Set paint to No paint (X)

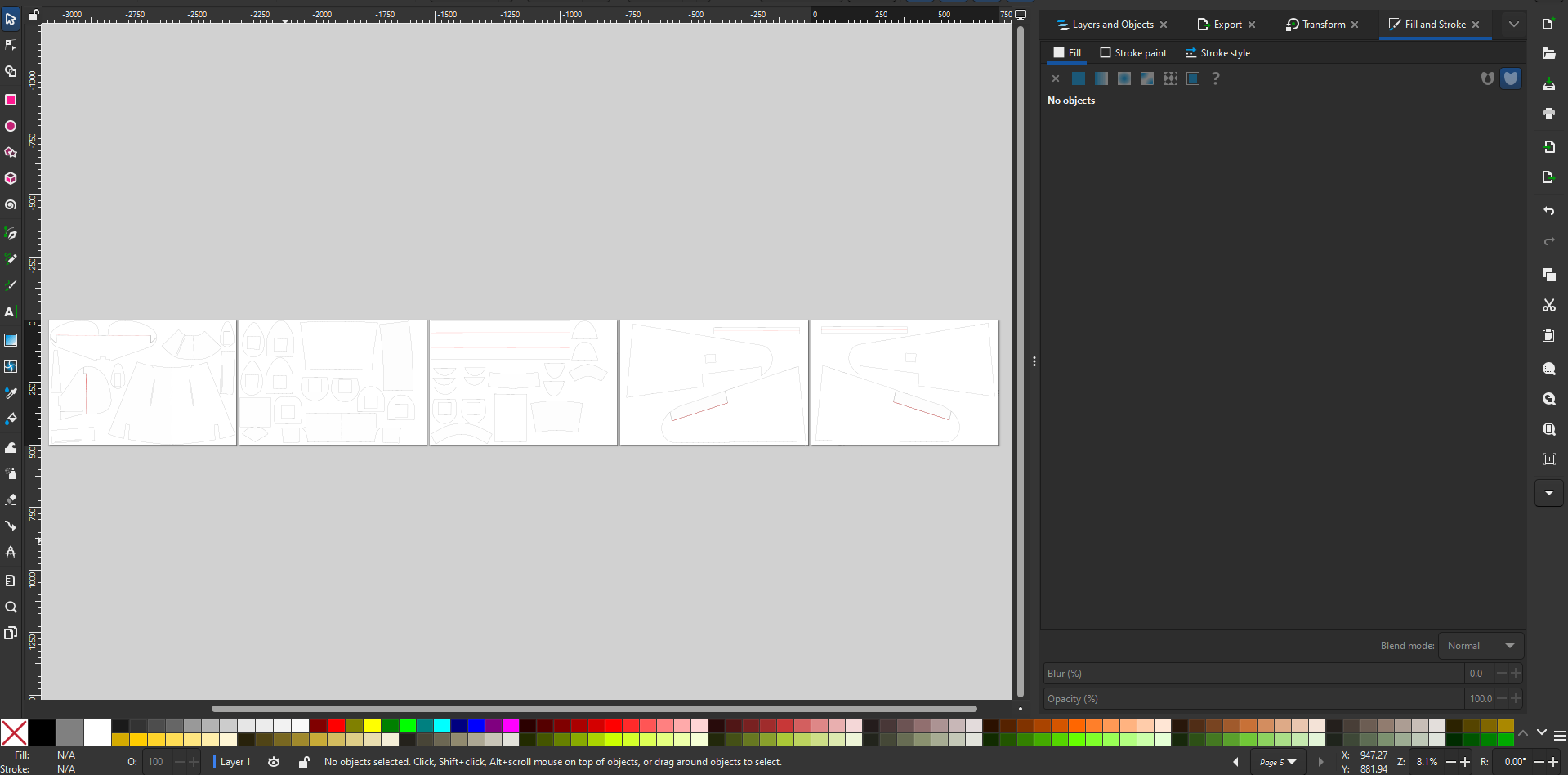[x=1056, y=78]
